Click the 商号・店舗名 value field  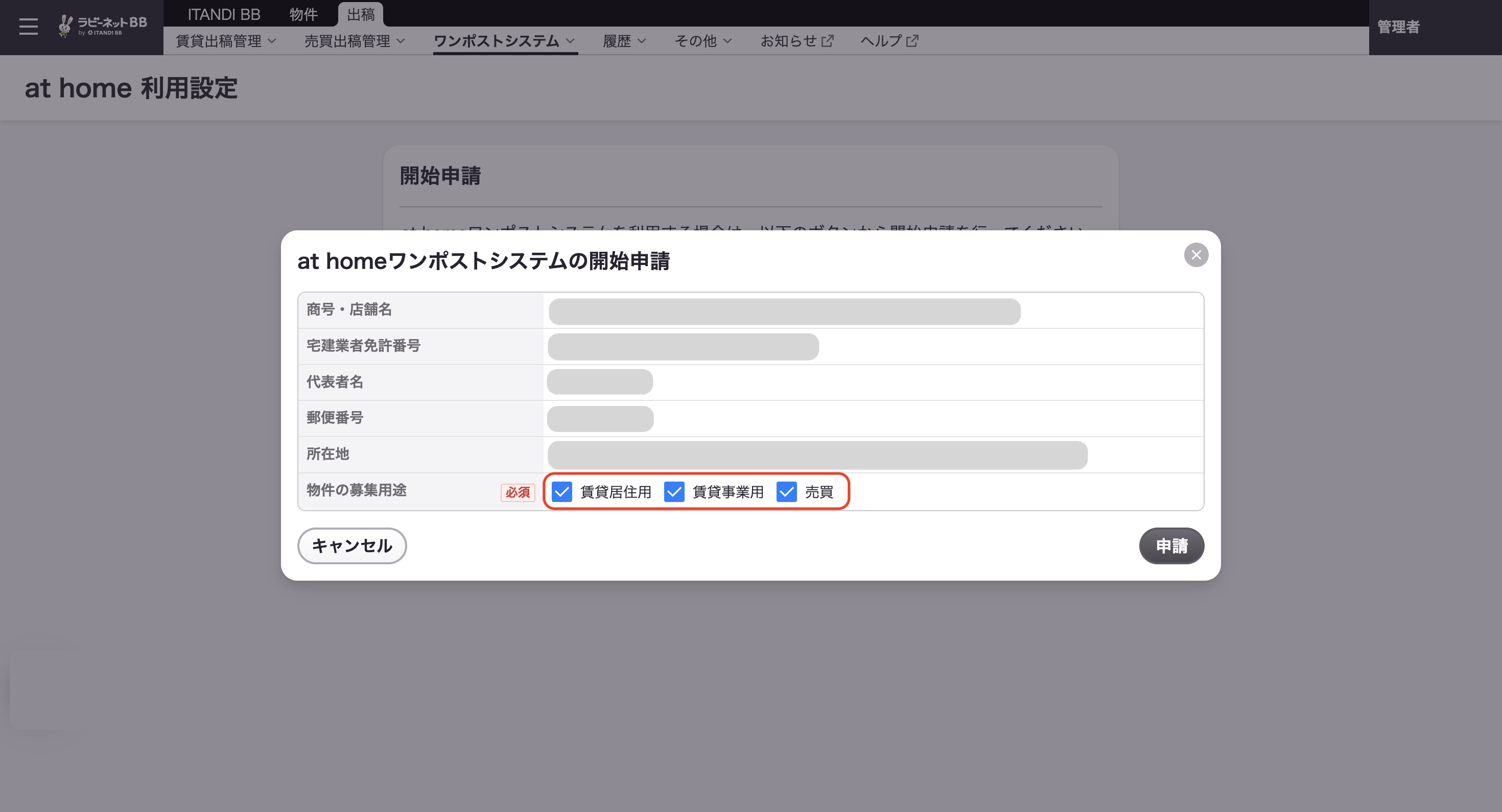[785, 312]
